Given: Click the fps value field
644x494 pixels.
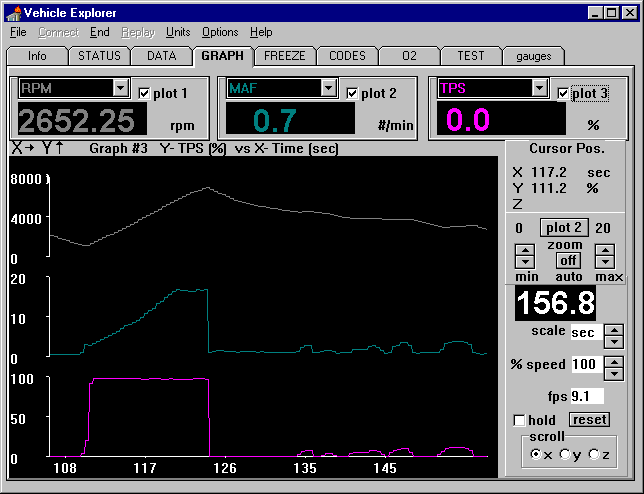Looking at the screenshot, I should (x=588, y=395).
